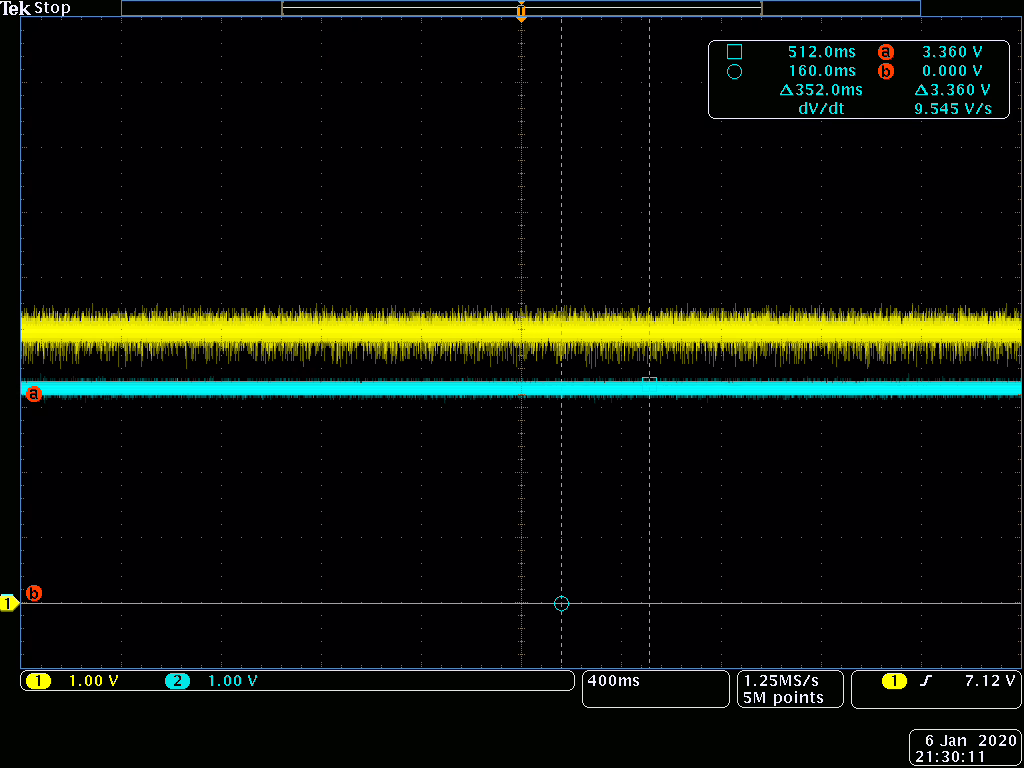Select the red 'a' marker beside 3.360 V
The height and width of the screenshot is (768, 1024).
tap(884, 52)
